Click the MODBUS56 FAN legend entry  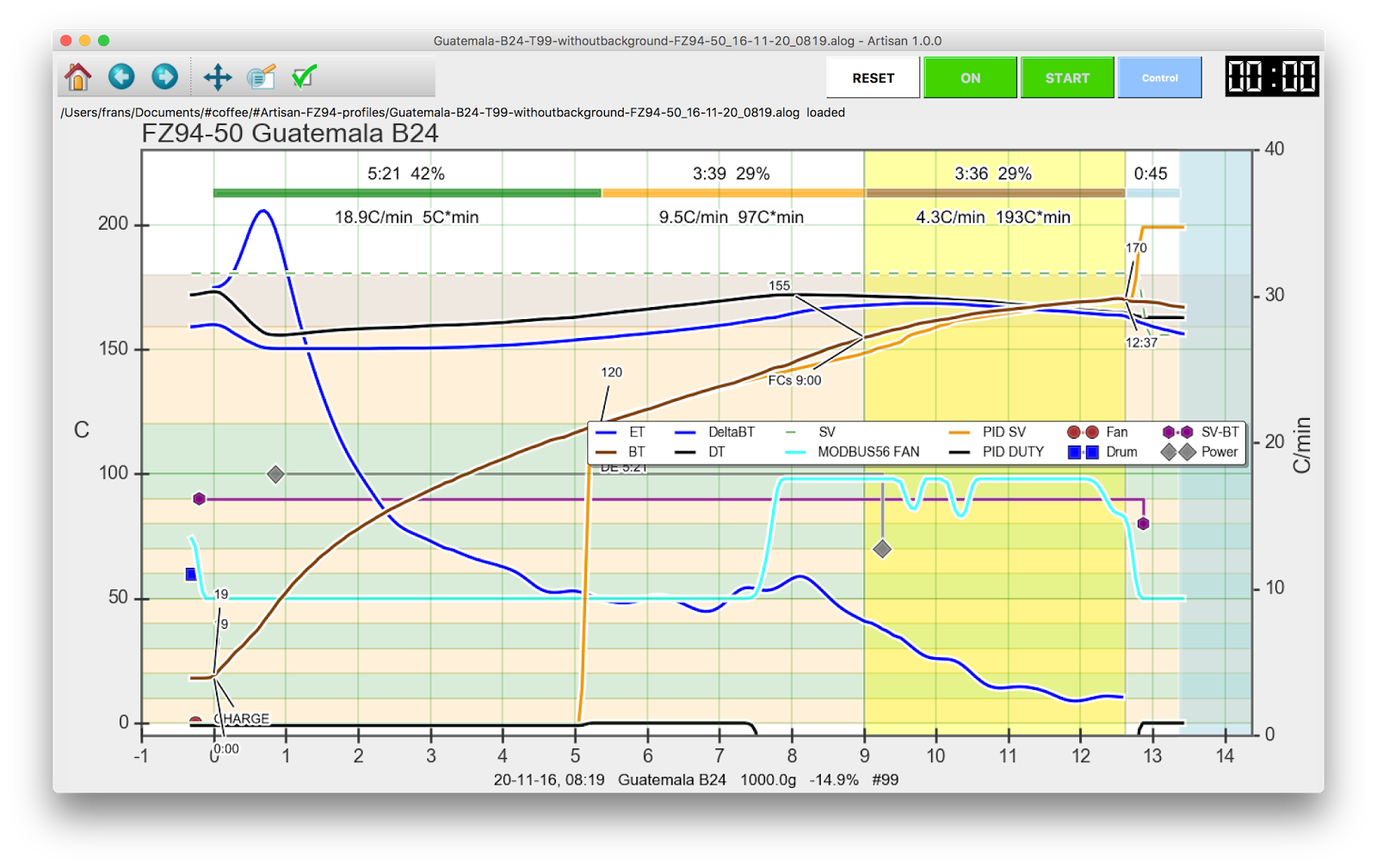[852, 452]
